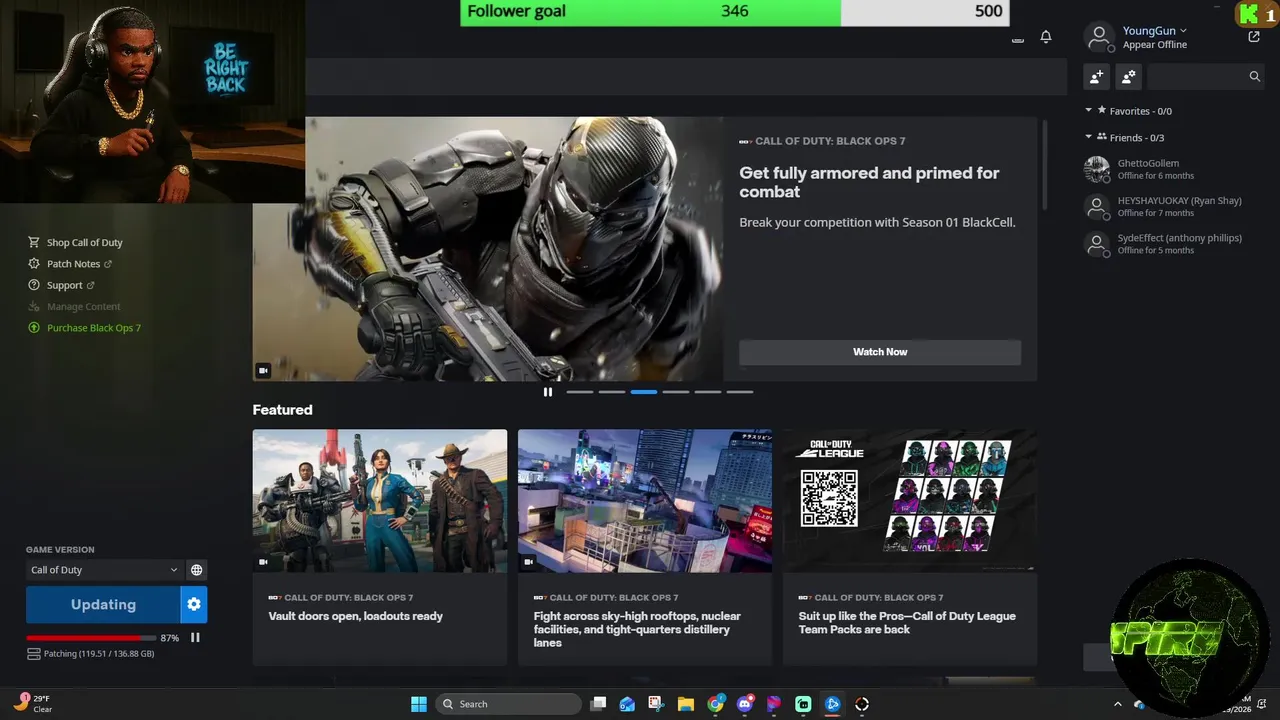Click the video icon on the Vault doors card

point(263,562)
